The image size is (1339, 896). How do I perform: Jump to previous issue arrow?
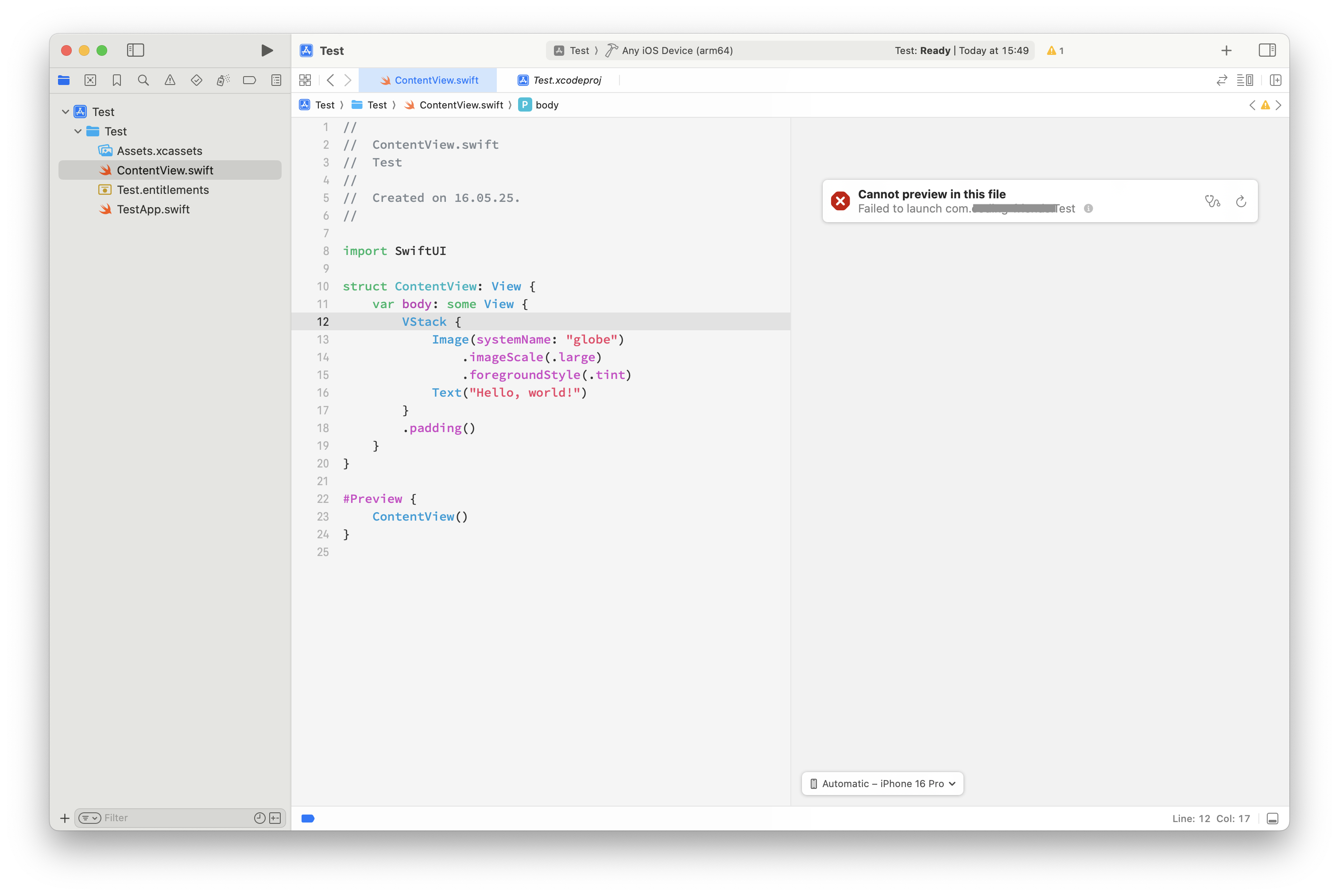(x=1252, y=105)
